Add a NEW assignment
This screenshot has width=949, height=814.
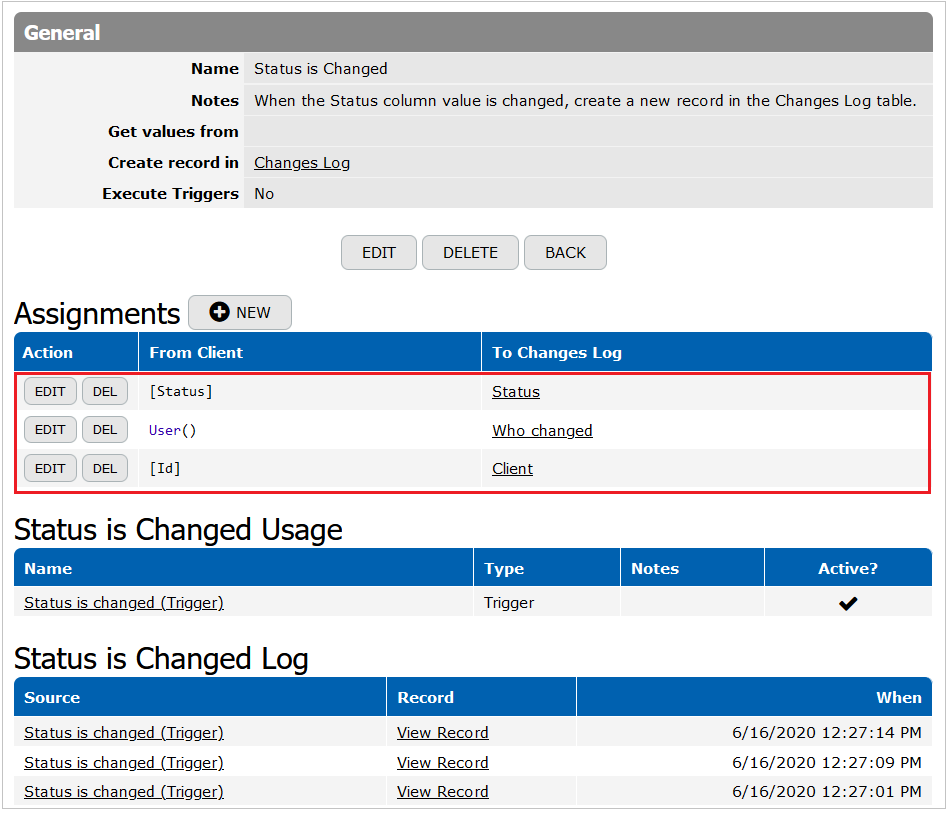[240, 312]
